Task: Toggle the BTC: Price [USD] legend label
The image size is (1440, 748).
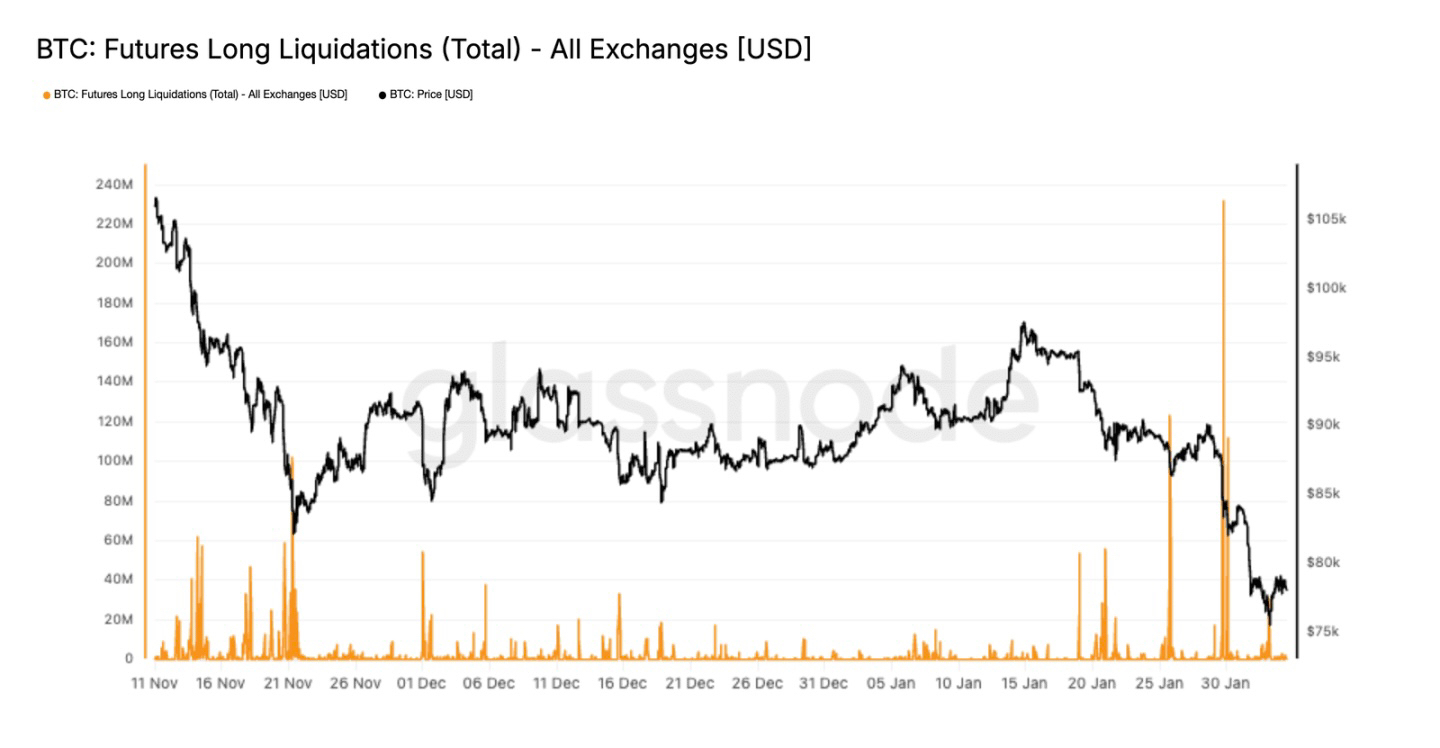Action: 431,95
